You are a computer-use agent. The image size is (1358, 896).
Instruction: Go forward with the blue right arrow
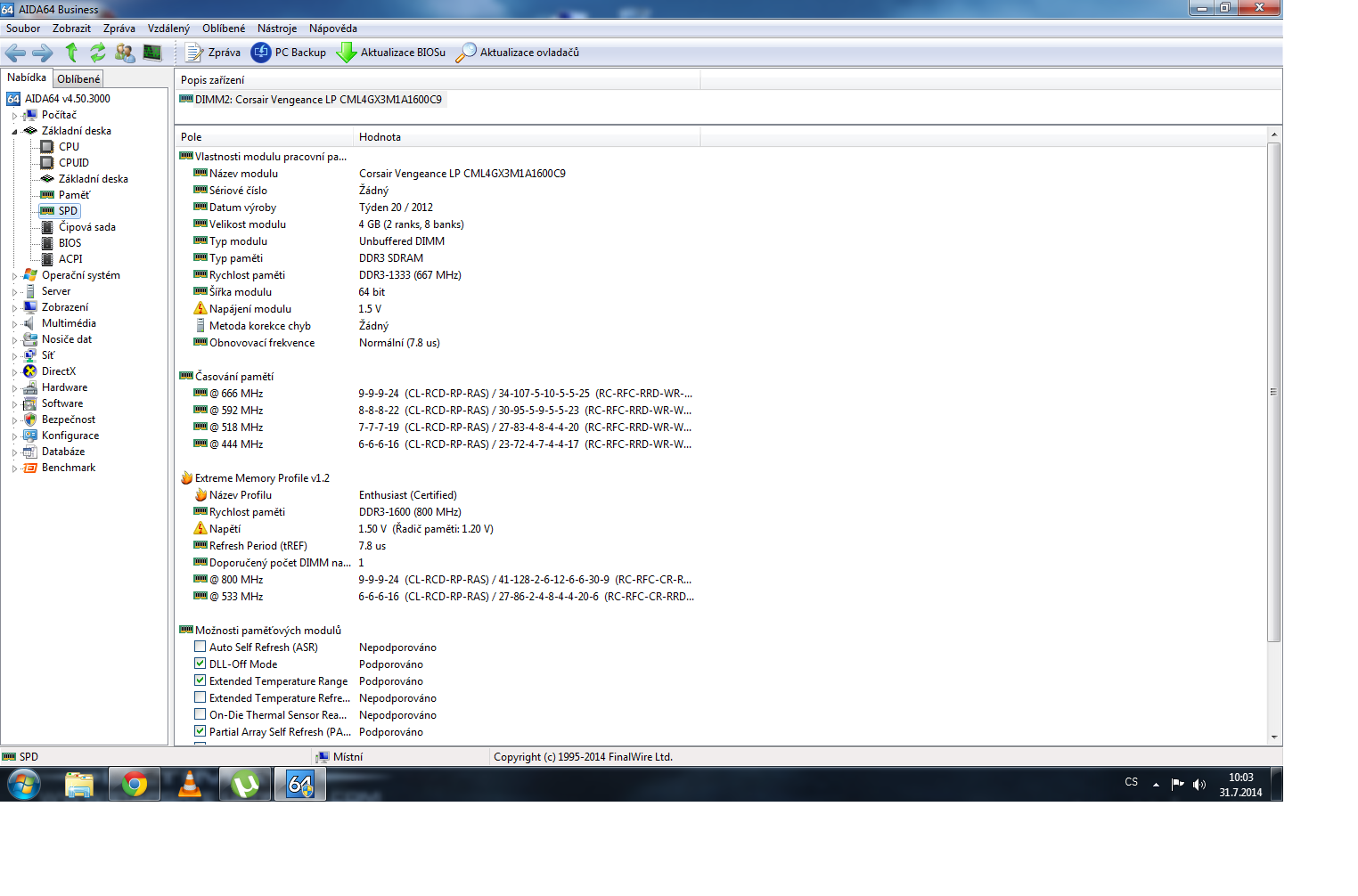[x=43, y=53]
